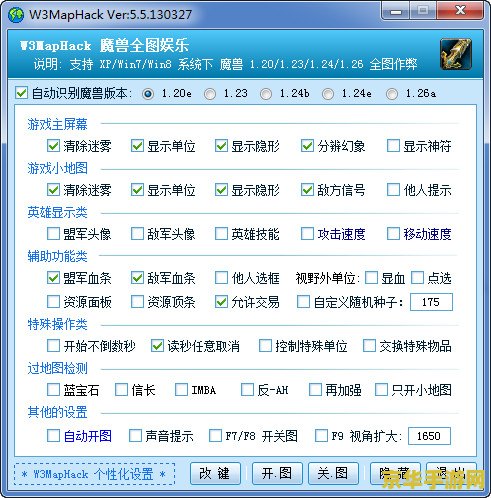Close the W3MapHack window
Image resolution: width=491 pixels, height=498 pixels.
point(460,11)
